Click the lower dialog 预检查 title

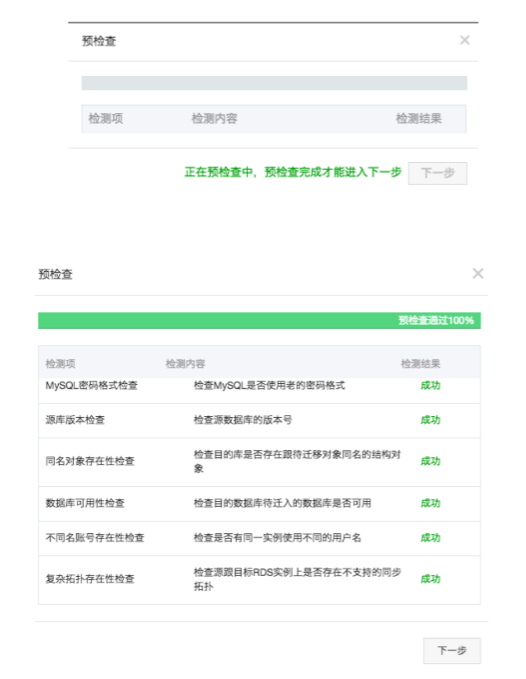point(55,274)
